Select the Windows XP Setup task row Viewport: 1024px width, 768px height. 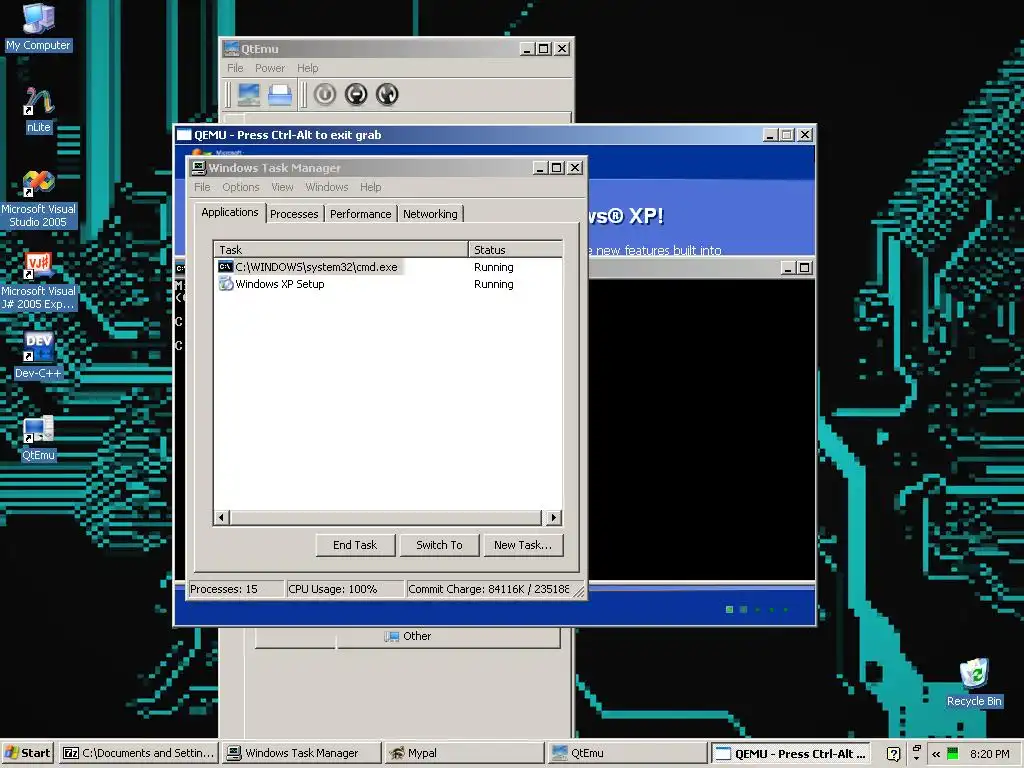pyautogui.click(x=388, y=283)
